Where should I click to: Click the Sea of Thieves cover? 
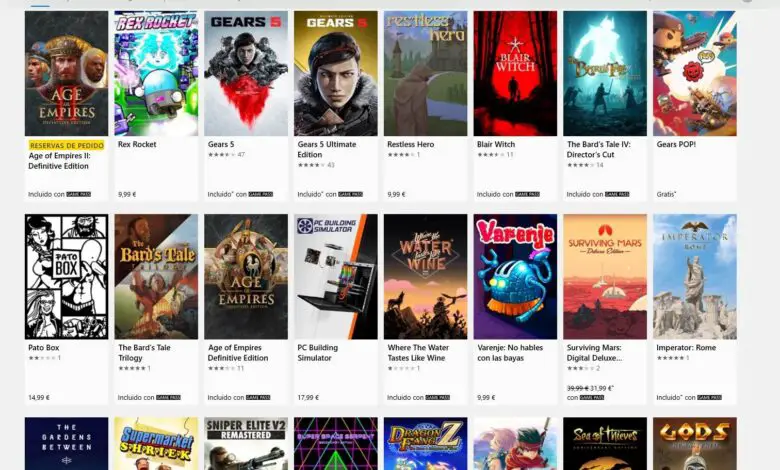click(605, 444)
